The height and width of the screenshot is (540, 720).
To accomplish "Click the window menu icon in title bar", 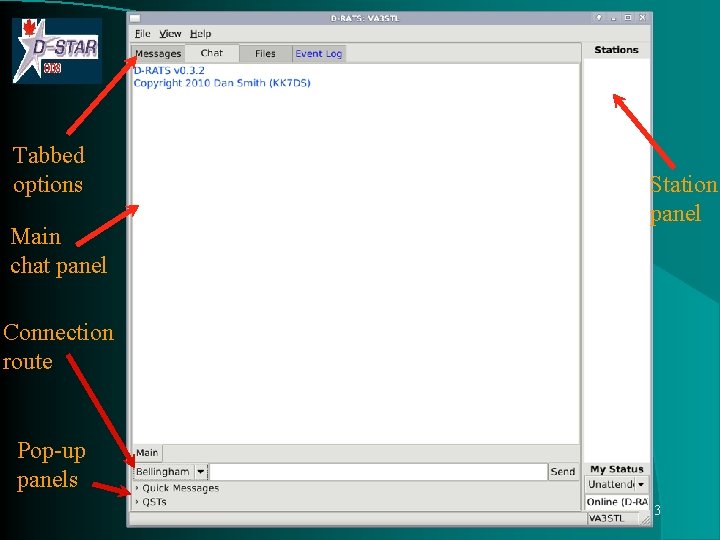I will (x=135, y=18).
